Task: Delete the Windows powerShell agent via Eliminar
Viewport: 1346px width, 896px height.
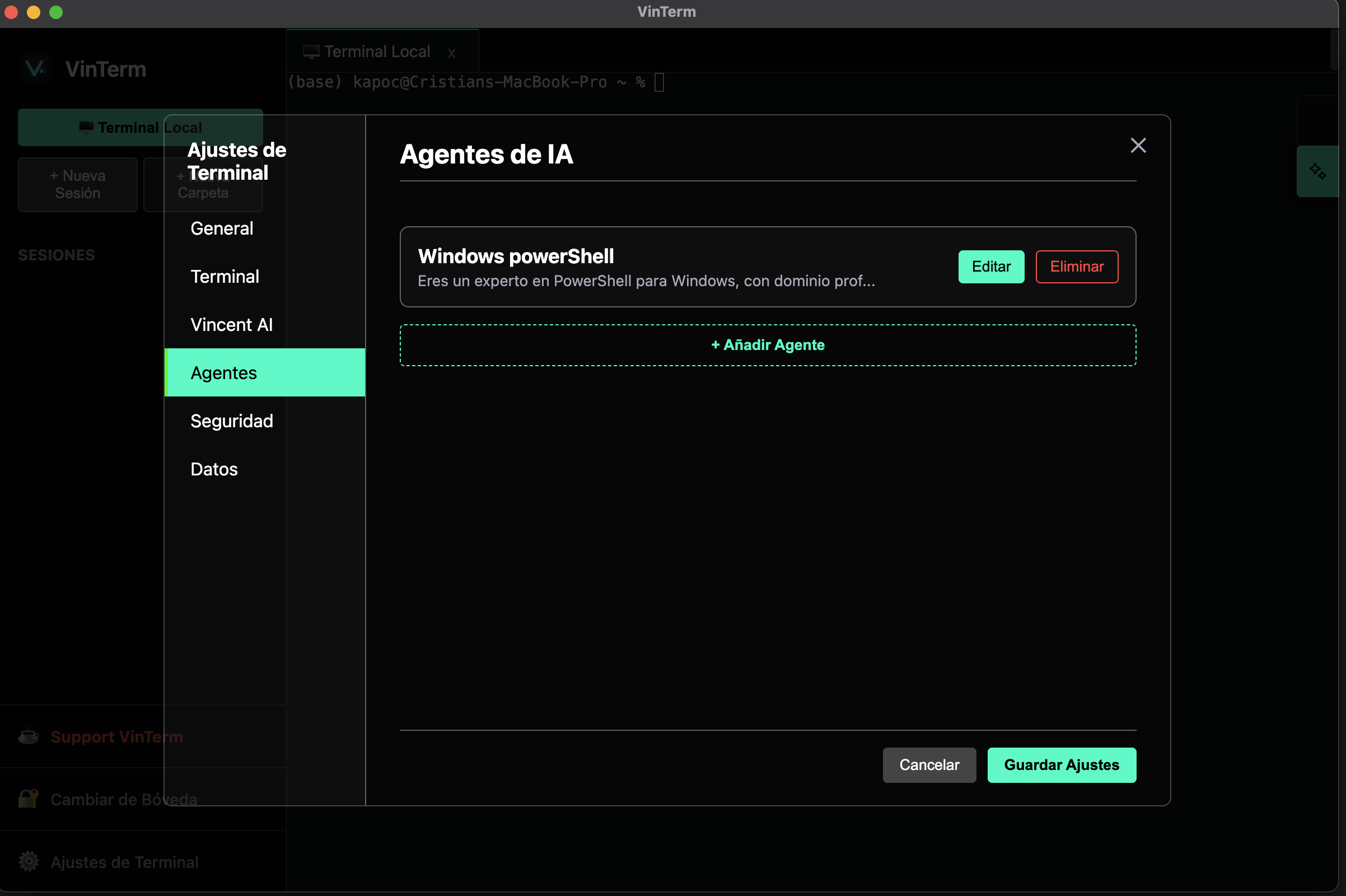Action: (1076, 267)
